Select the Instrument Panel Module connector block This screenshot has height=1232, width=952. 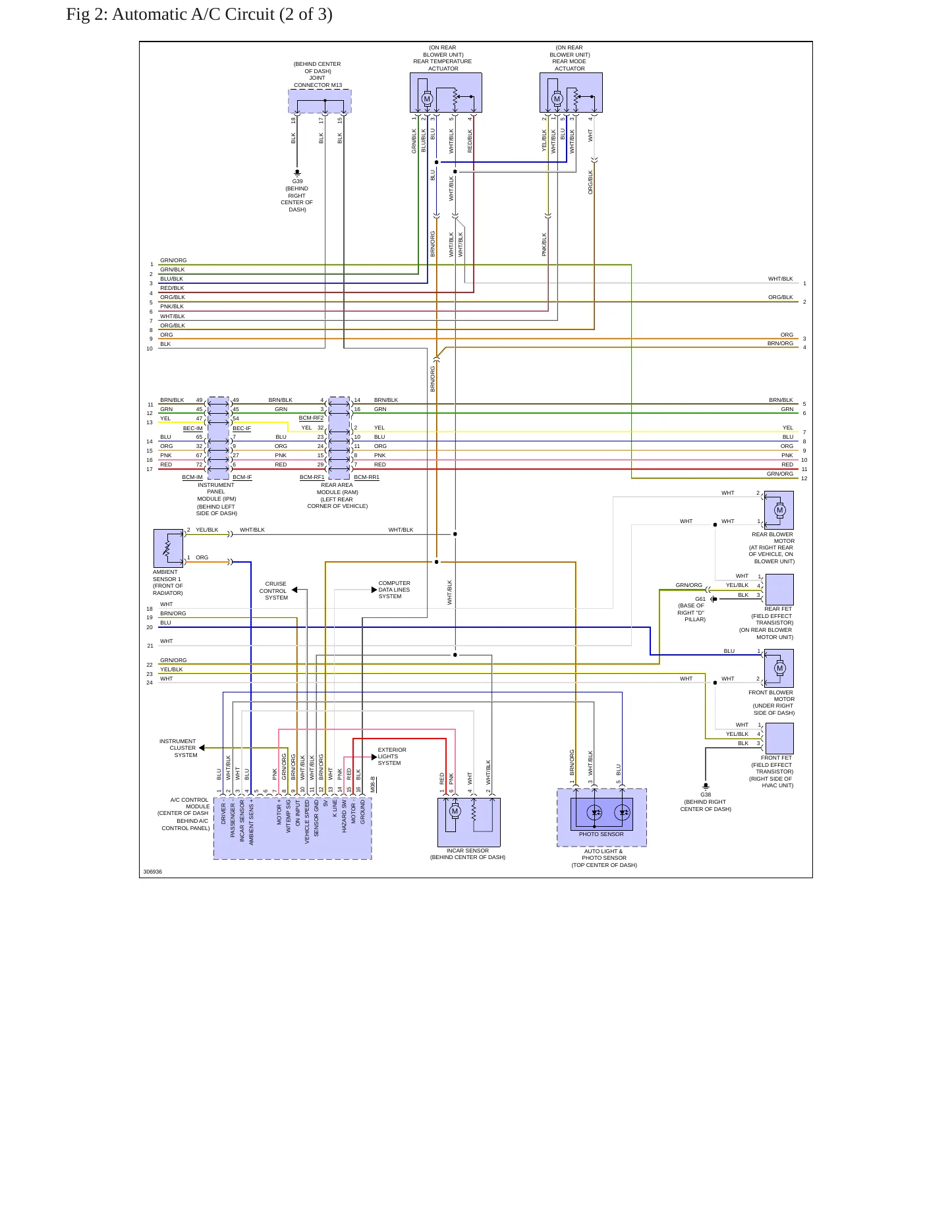(x=218, y=438)
